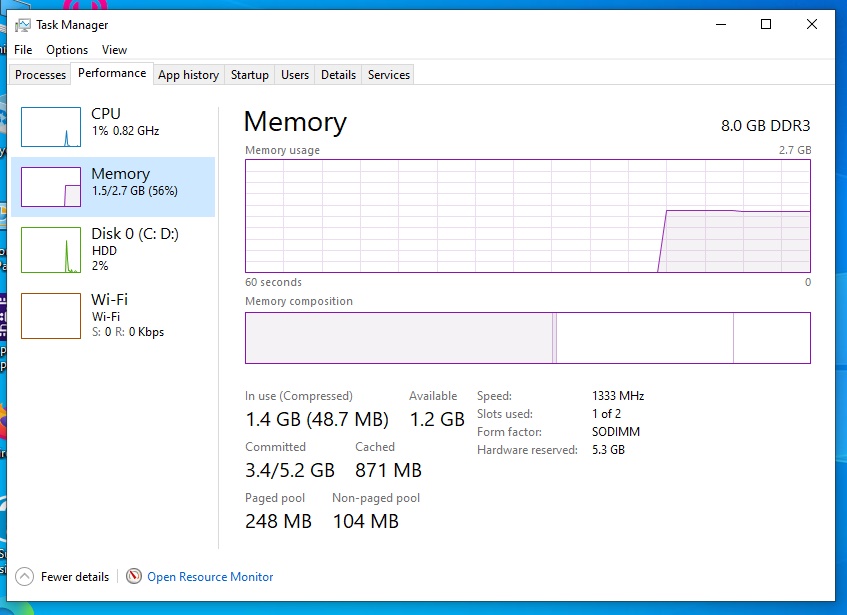Click the Slots used value 1 of 2
This screenshot has height=615, width=847.
606,414
